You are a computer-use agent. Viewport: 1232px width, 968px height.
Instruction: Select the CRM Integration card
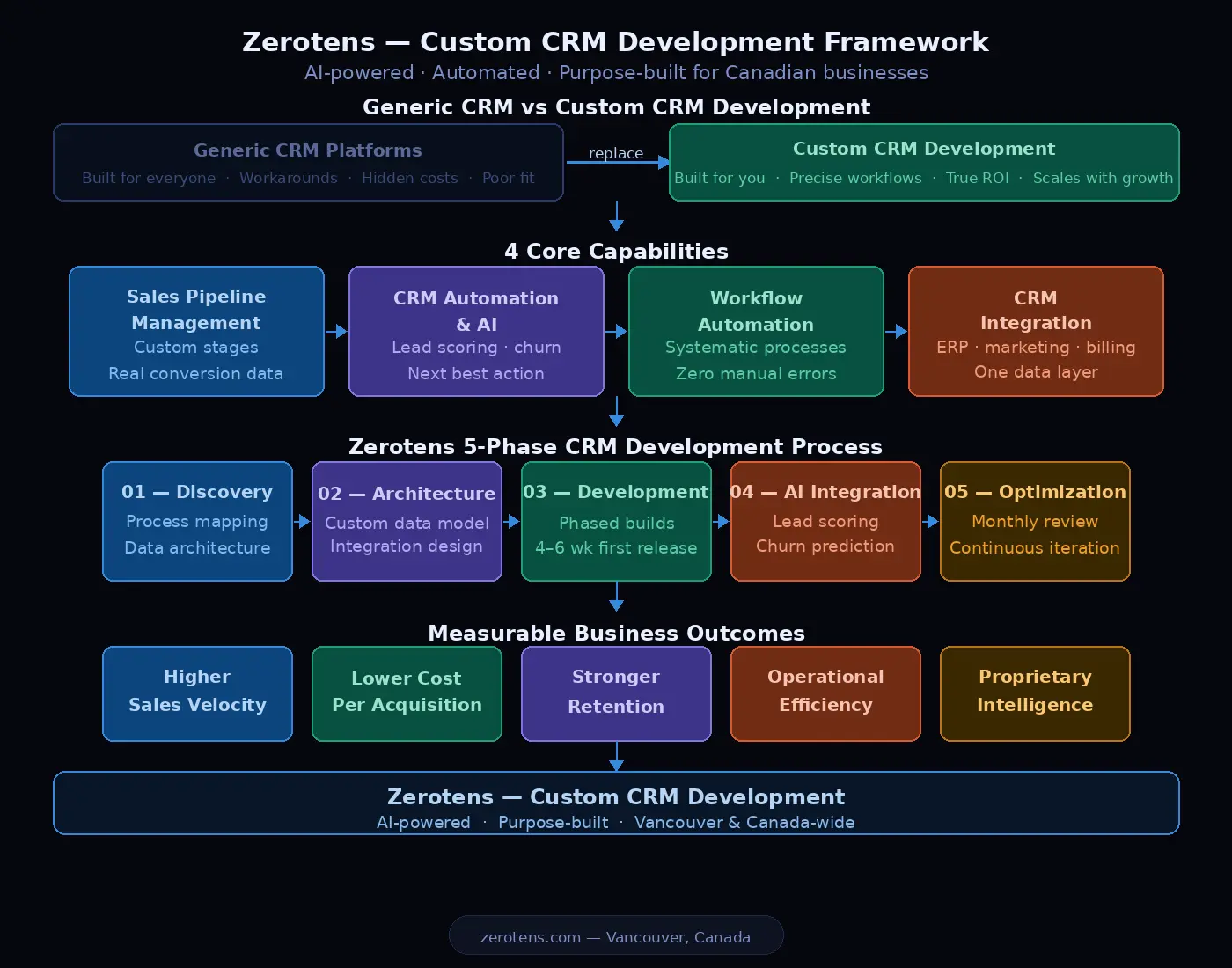1036,331
